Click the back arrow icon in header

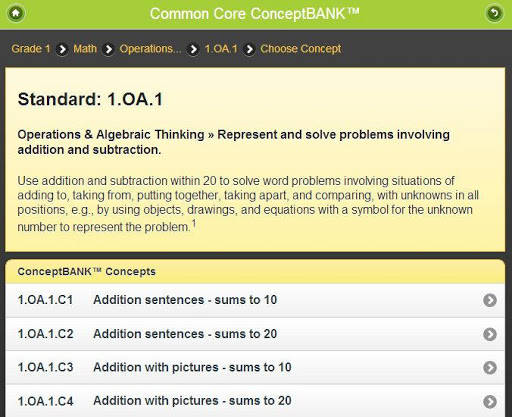pyautogui.click(x=495, y=14)
